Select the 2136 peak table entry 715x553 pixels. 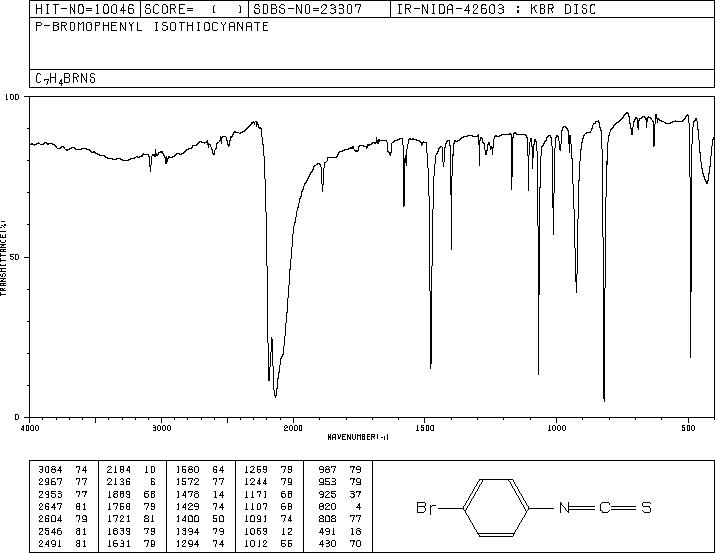131,482
